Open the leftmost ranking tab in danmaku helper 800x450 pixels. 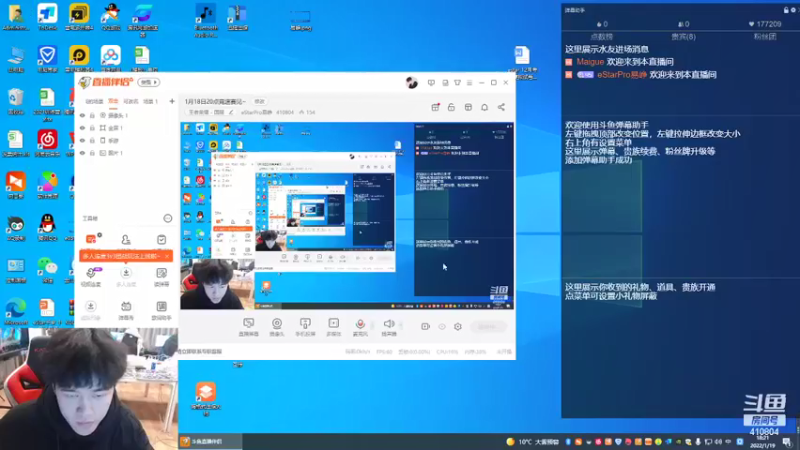pos(602,37)
